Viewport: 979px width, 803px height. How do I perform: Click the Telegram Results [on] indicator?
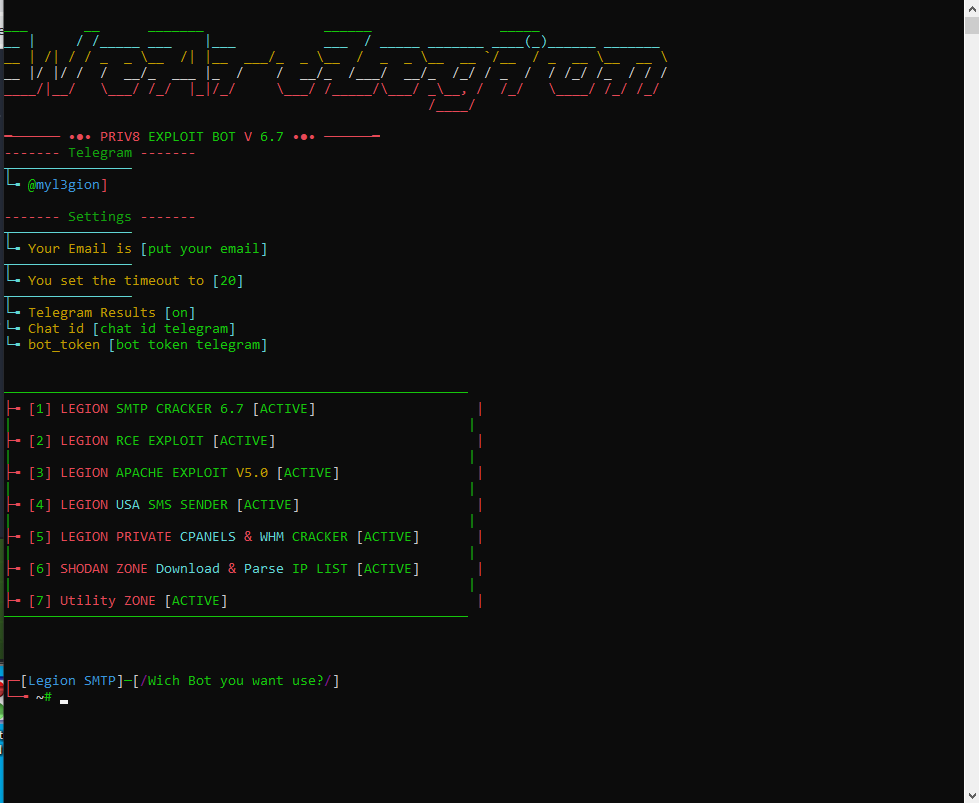tap(180, 313)
